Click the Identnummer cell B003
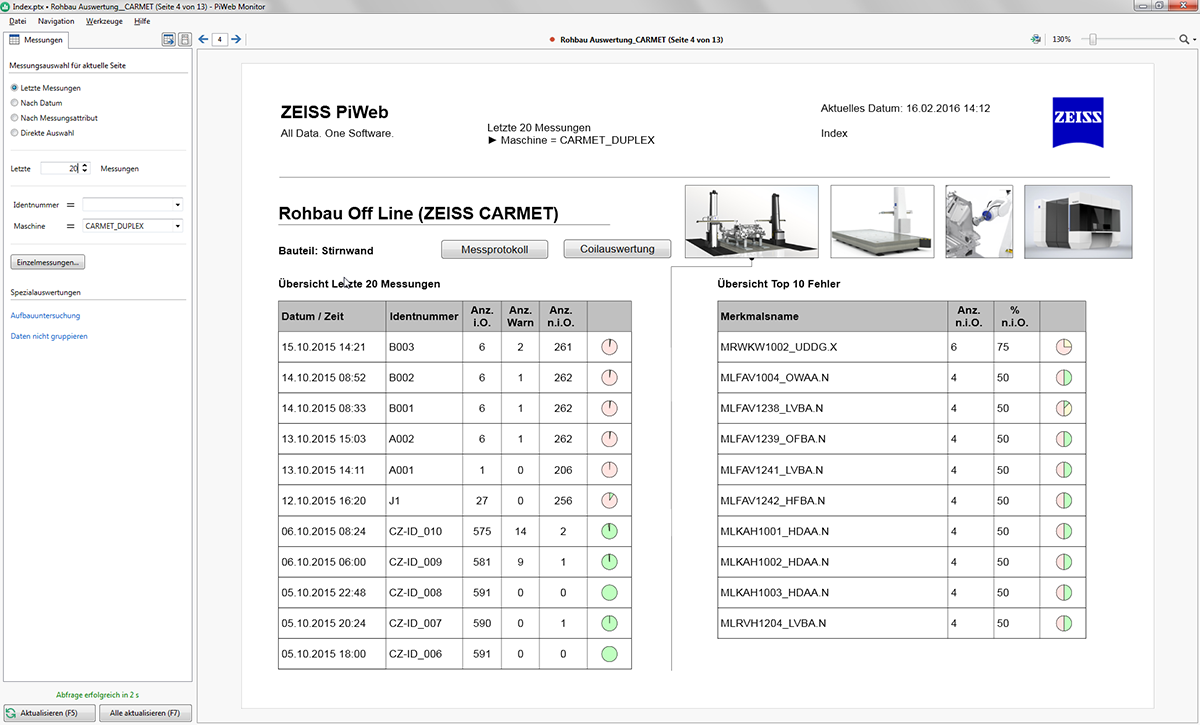This screenshot has height=725, width=1200. coord(424,347)
